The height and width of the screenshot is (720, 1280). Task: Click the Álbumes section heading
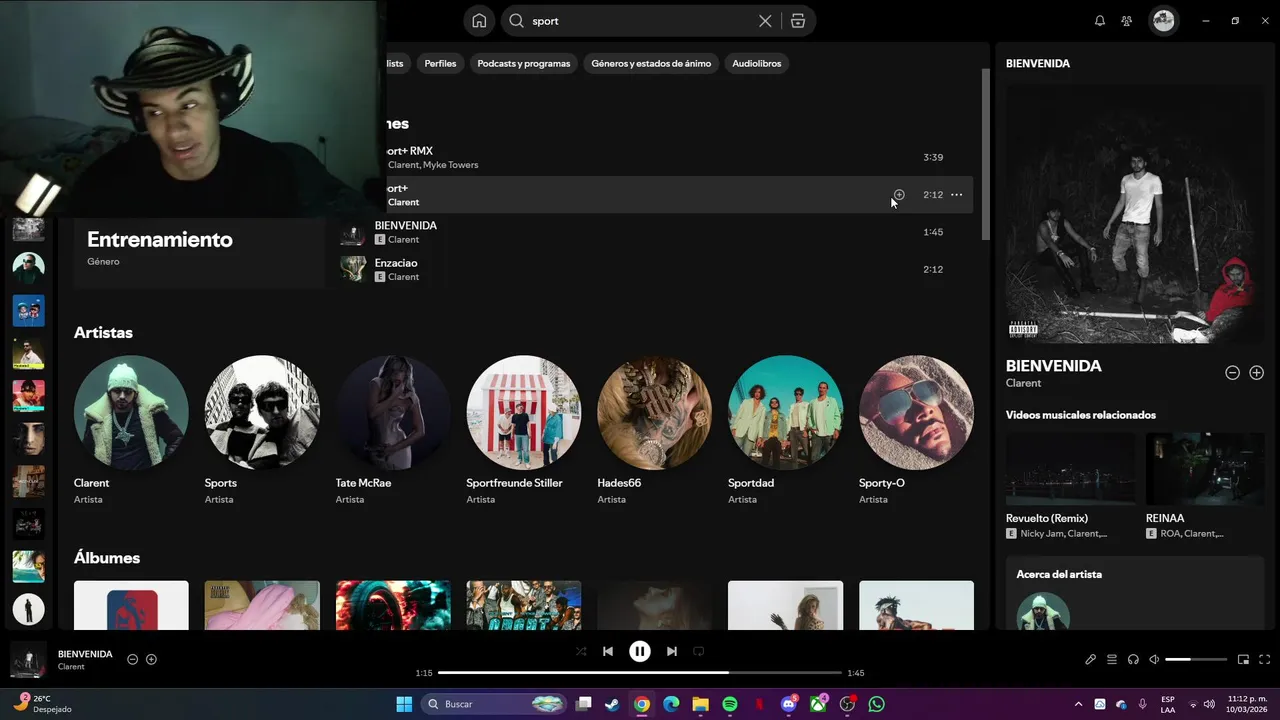(x=107, y=558)
